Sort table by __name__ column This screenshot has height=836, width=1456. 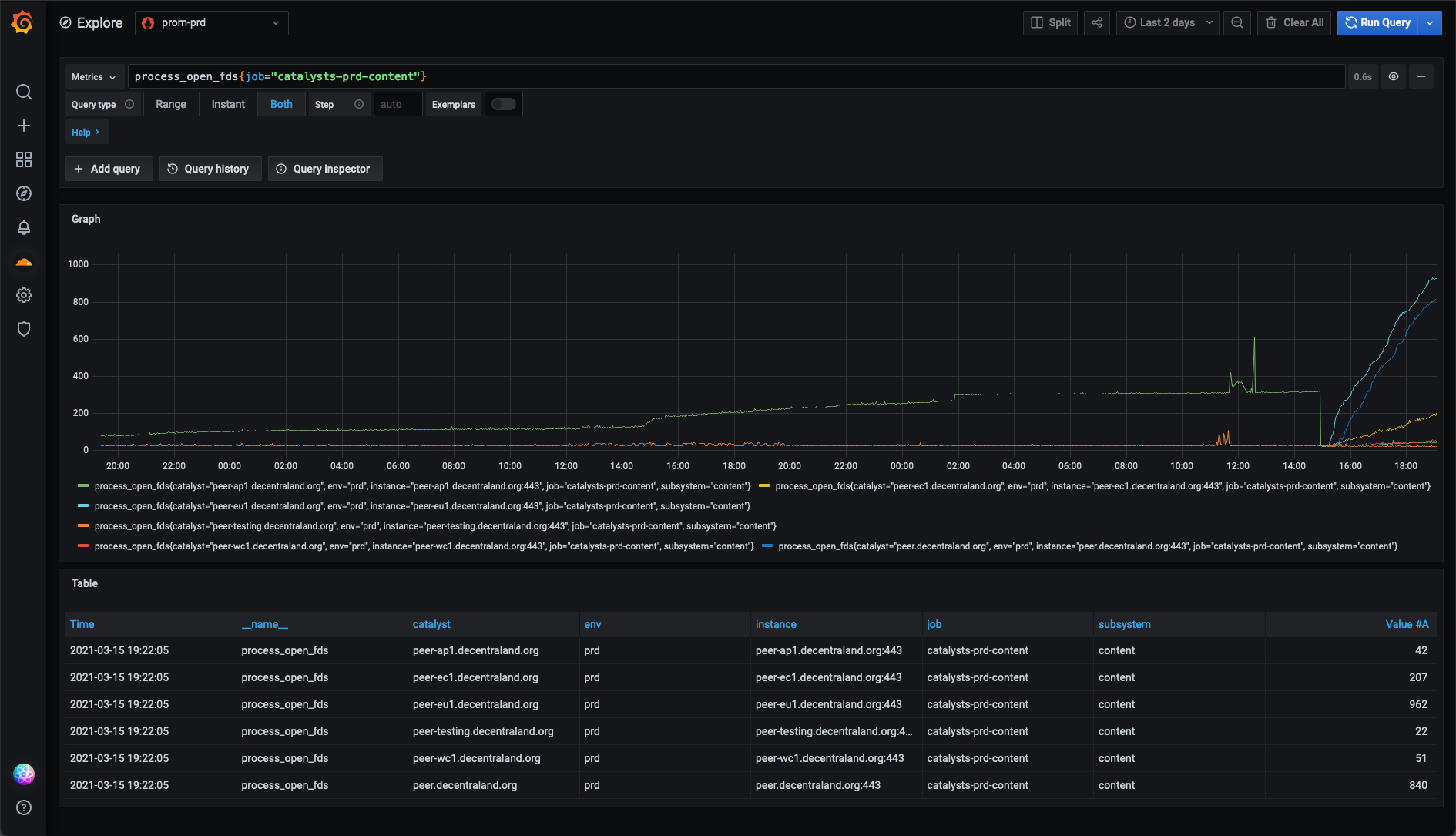[x=264, y=624]
